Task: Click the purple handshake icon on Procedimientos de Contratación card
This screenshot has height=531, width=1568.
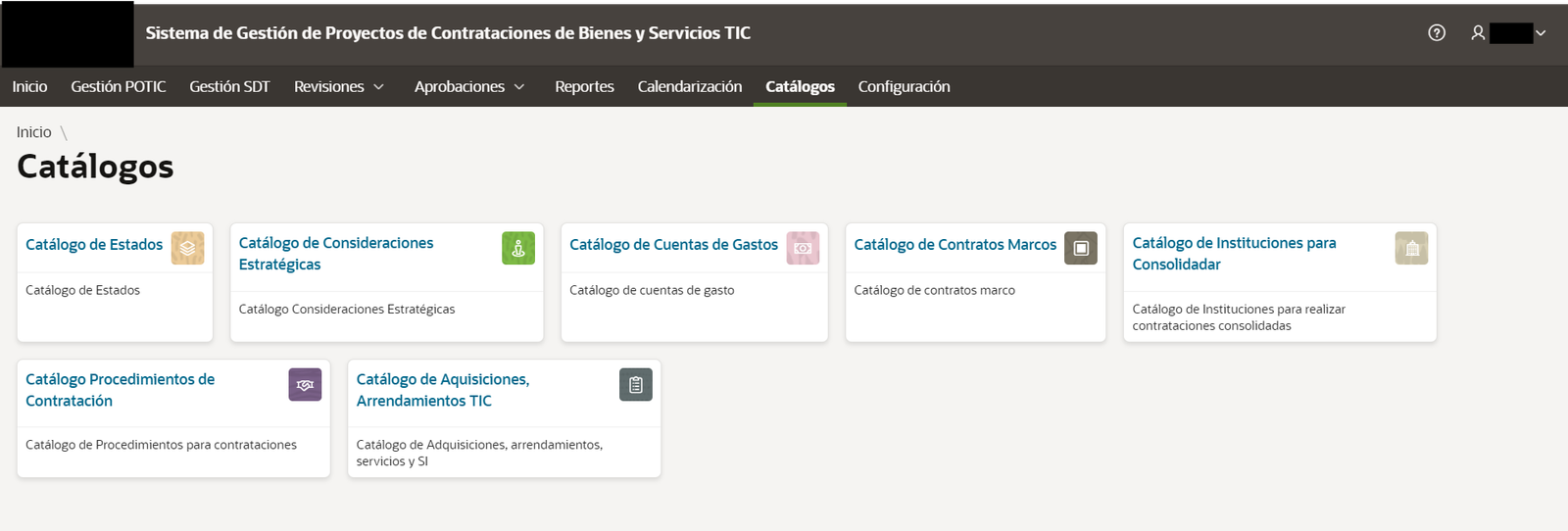Action: pyautogui.click(x=305, y=384)
